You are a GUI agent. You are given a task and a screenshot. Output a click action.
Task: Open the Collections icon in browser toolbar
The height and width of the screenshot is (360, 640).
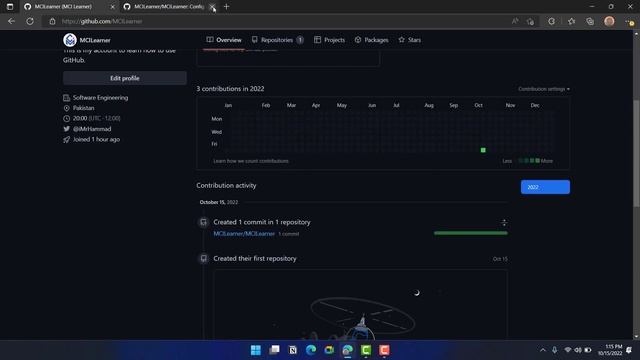(590, 21)
